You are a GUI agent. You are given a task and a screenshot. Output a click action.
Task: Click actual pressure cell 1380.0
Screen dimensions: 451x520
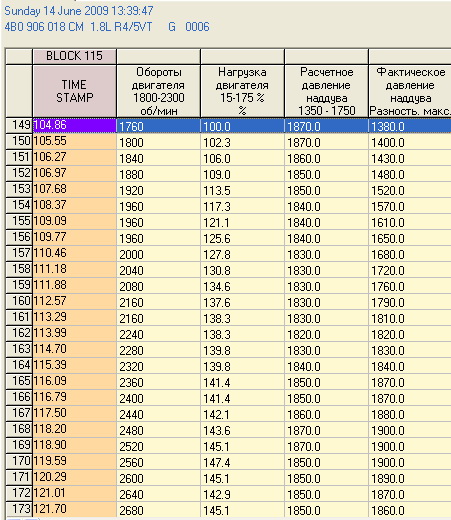[x=410, y=126]
